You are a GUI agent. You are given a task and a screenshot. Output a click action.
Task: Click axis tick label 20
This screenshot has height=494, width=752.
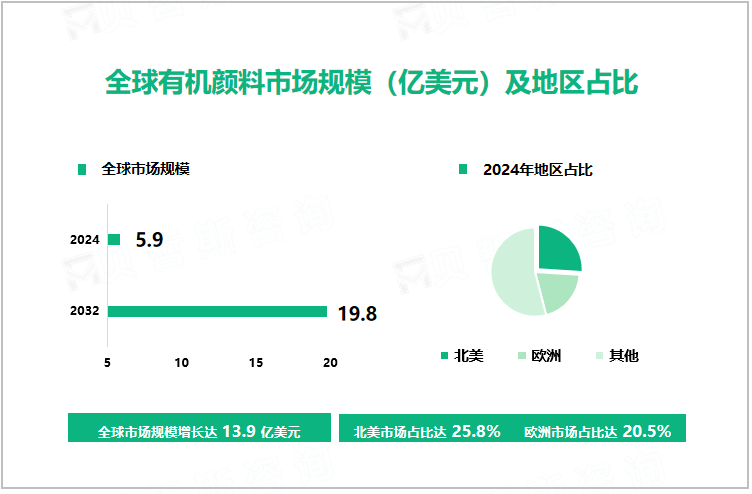330,363
